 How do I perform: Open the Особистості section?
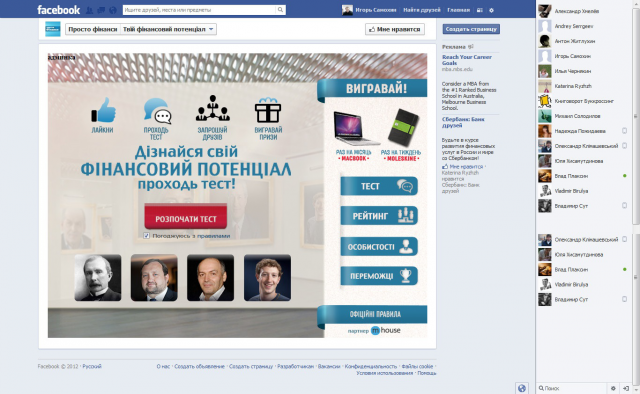click(379, 247)
